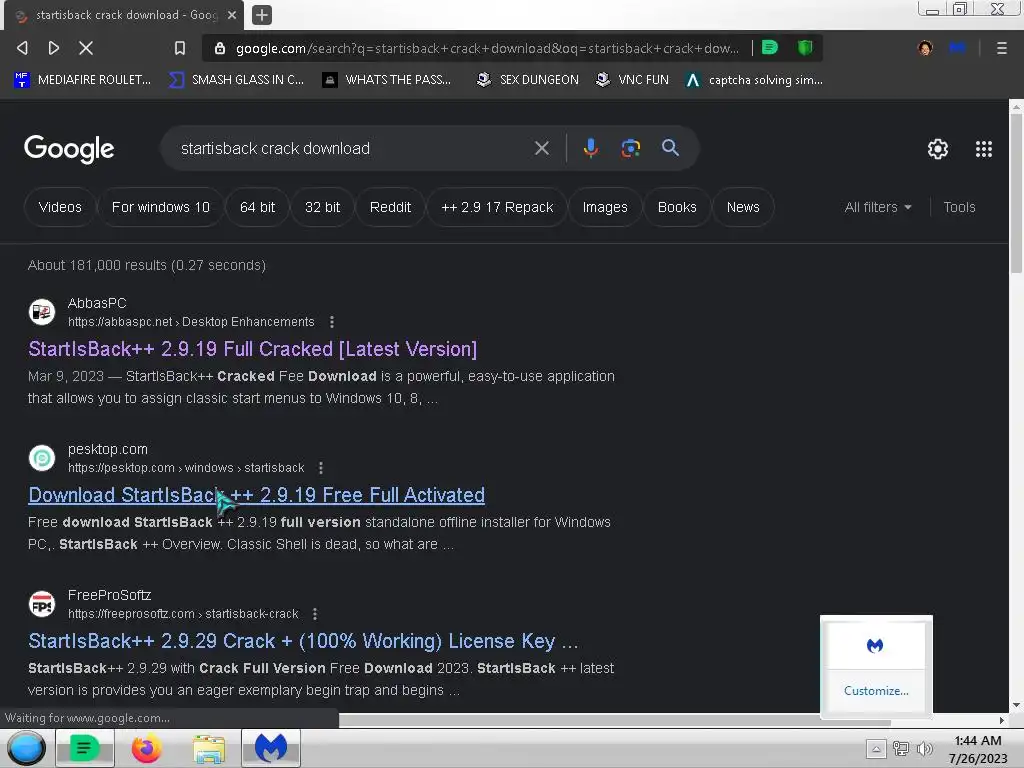Apply the 64 bit filter chip
The image size is (1024, 768).
[257, 207]
